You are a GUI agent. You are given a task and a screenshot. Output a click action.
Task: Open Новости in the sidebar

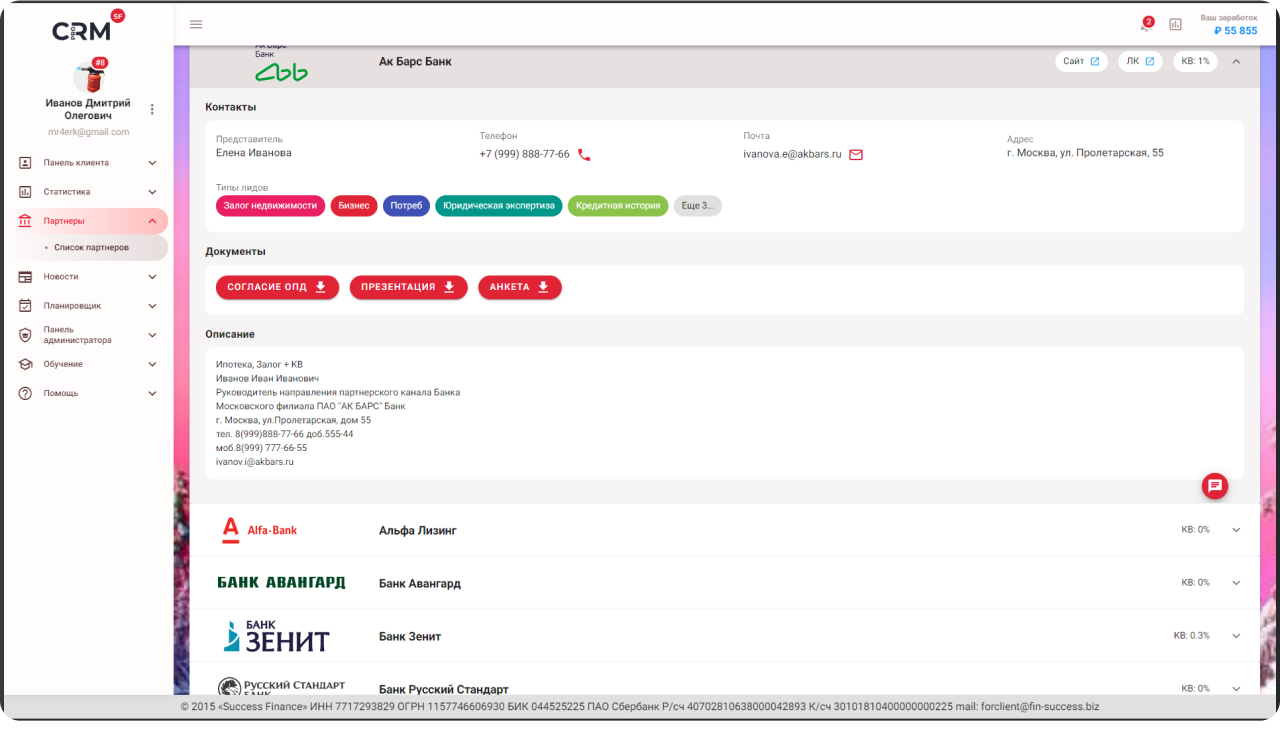tap(88, 277)
